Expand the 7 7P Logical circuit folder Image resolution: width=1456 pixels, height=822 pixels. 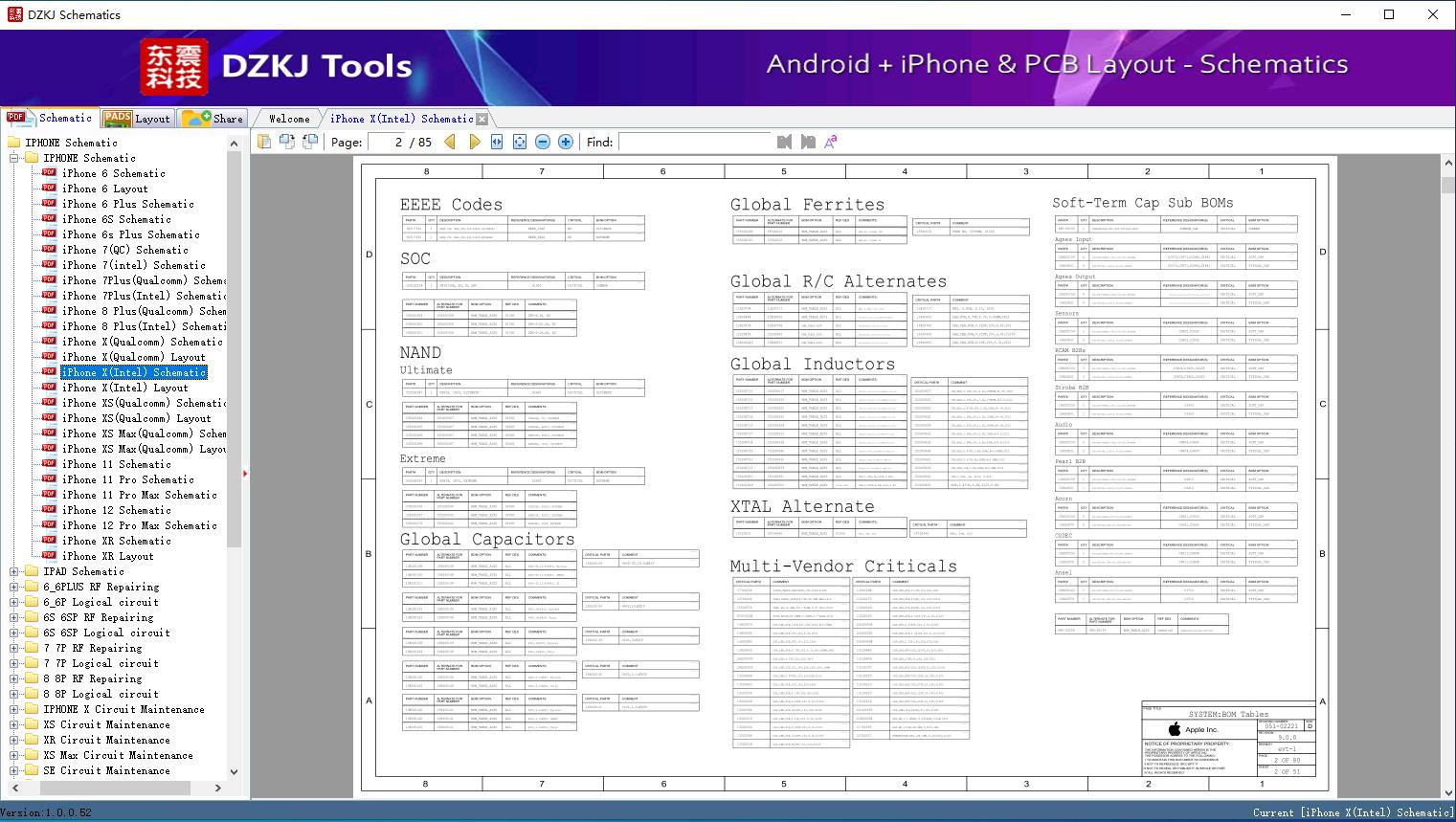(14, 663)
